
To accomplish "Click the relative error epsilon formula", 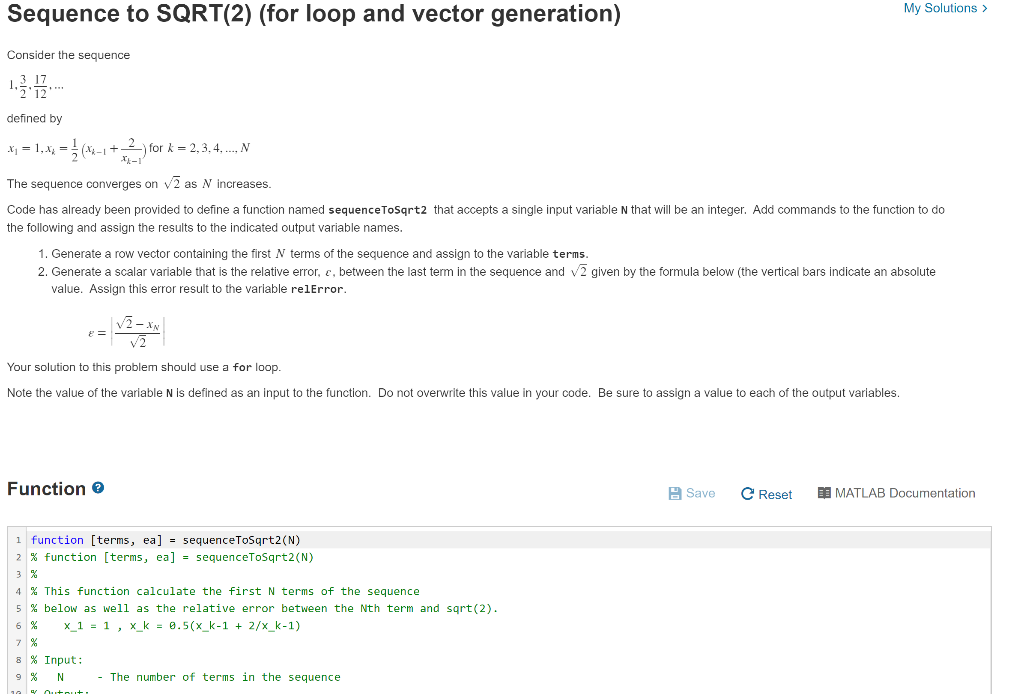I will coord(125,330).
